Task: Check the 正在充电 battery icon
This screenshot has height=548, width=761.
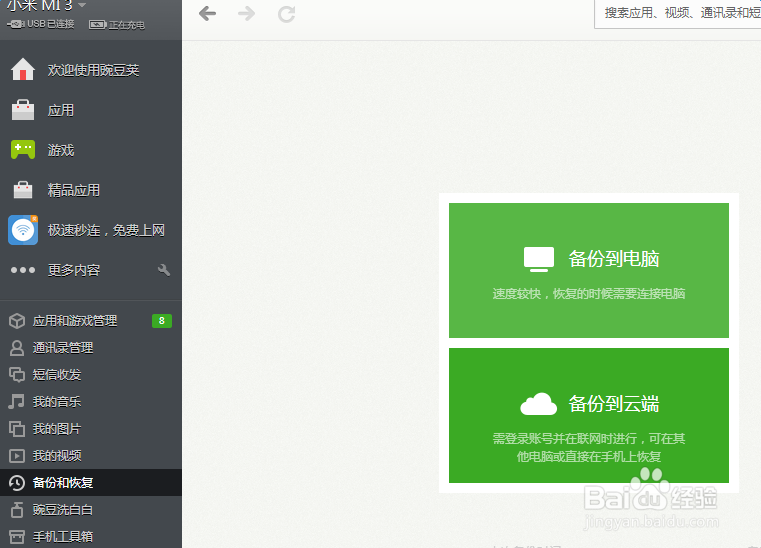Action: coord(98,24)
